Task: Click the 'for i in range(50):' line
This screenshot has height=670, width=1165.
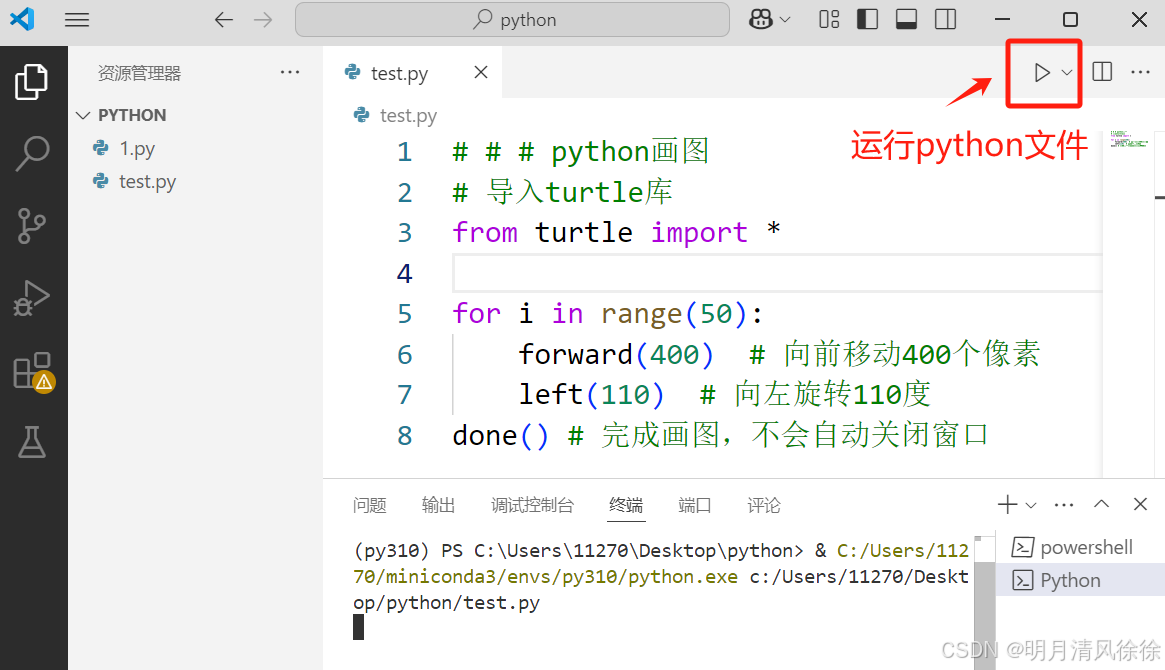Action: pos(607,313)
